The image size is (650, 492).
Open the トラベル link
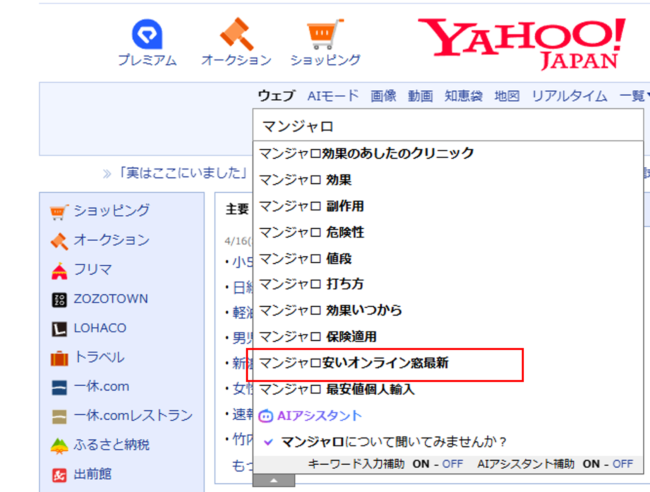(99, 357)
